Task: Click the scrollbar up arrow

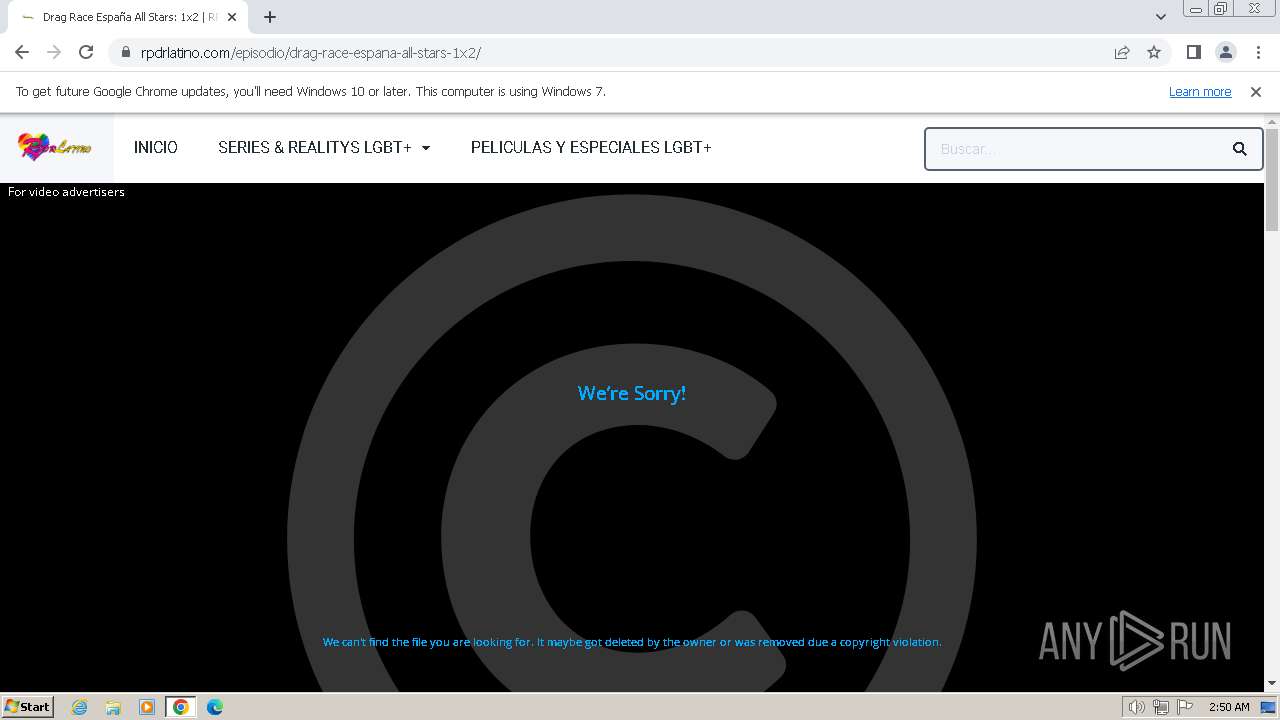Action: 1272,122
